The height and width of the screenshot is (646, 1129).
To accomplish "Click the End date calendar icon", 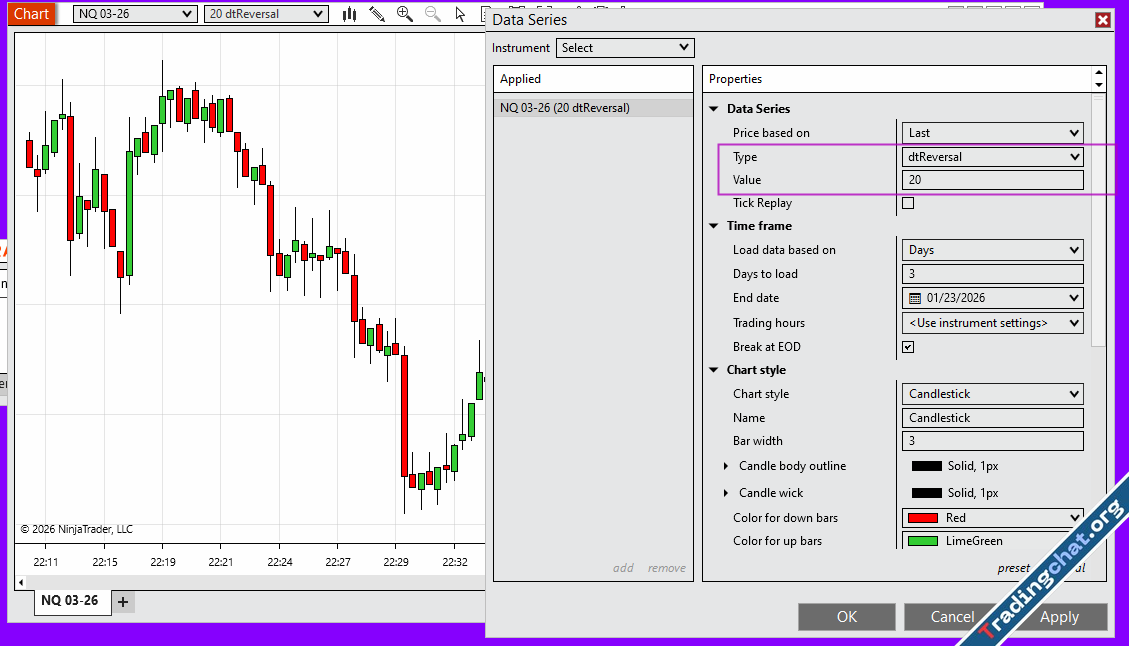I will [x=914, y=298].
